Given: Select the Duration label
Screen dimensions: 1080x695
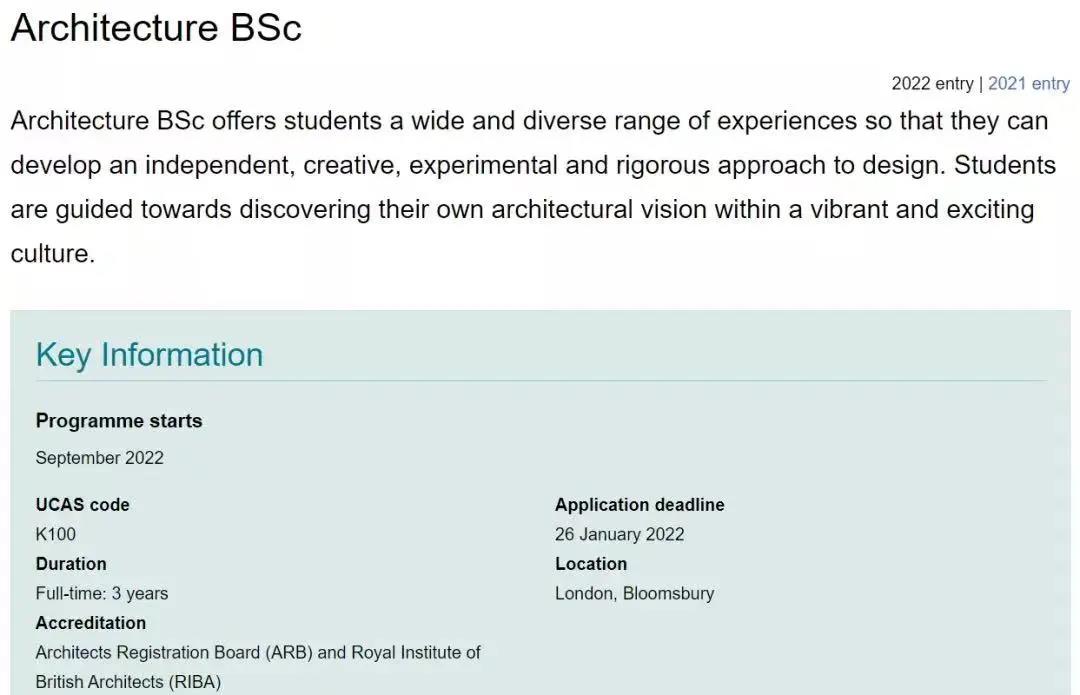Looking at the screenshot, I should click(71, 564).
